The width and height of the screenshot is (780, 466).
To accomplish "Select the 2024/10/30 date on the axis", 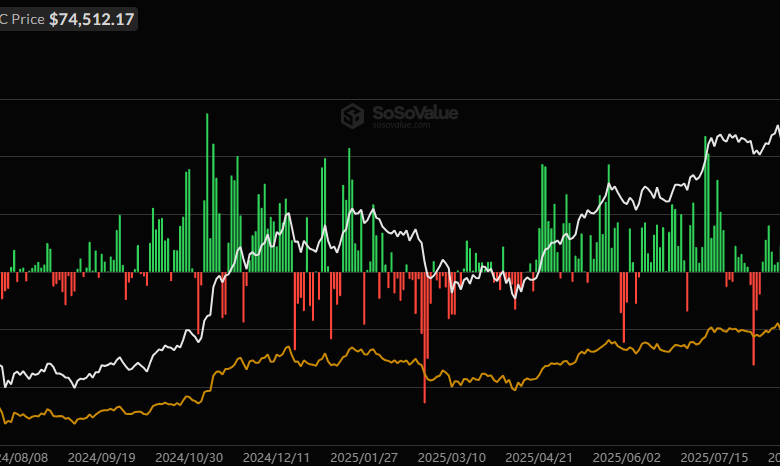I will (x=188, y=457).
